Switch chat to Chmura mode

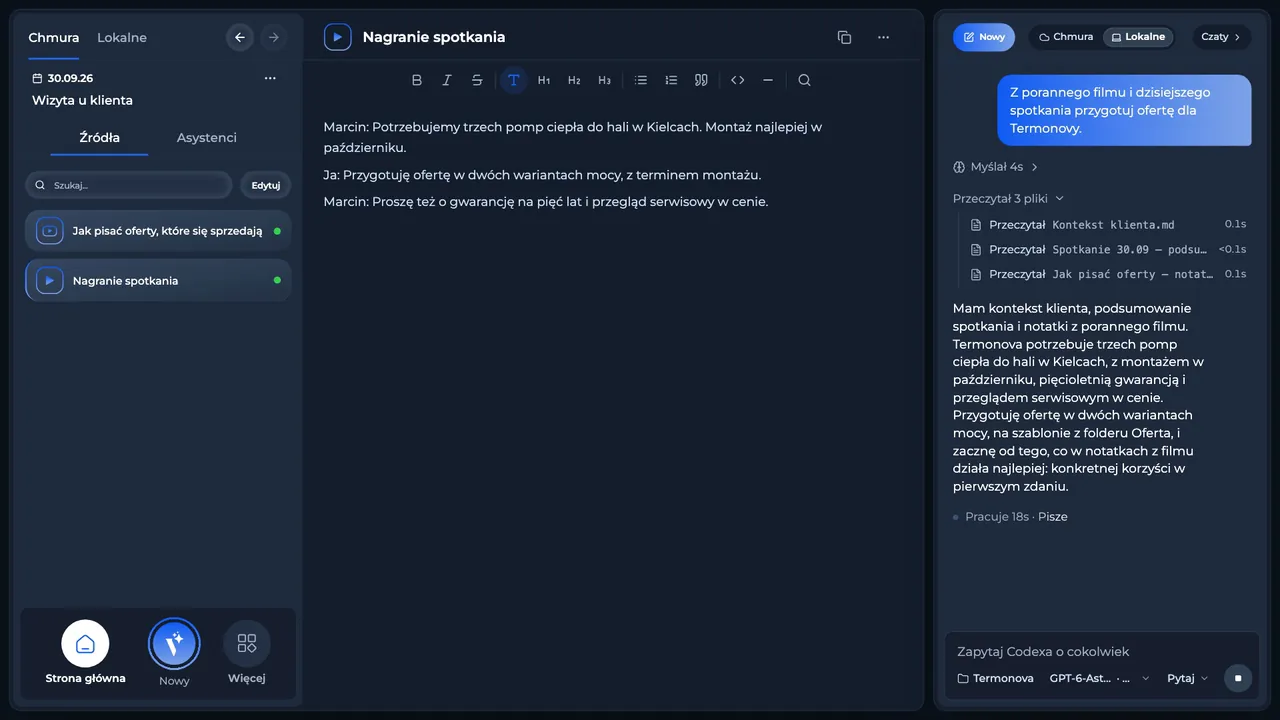[1066, 37]
